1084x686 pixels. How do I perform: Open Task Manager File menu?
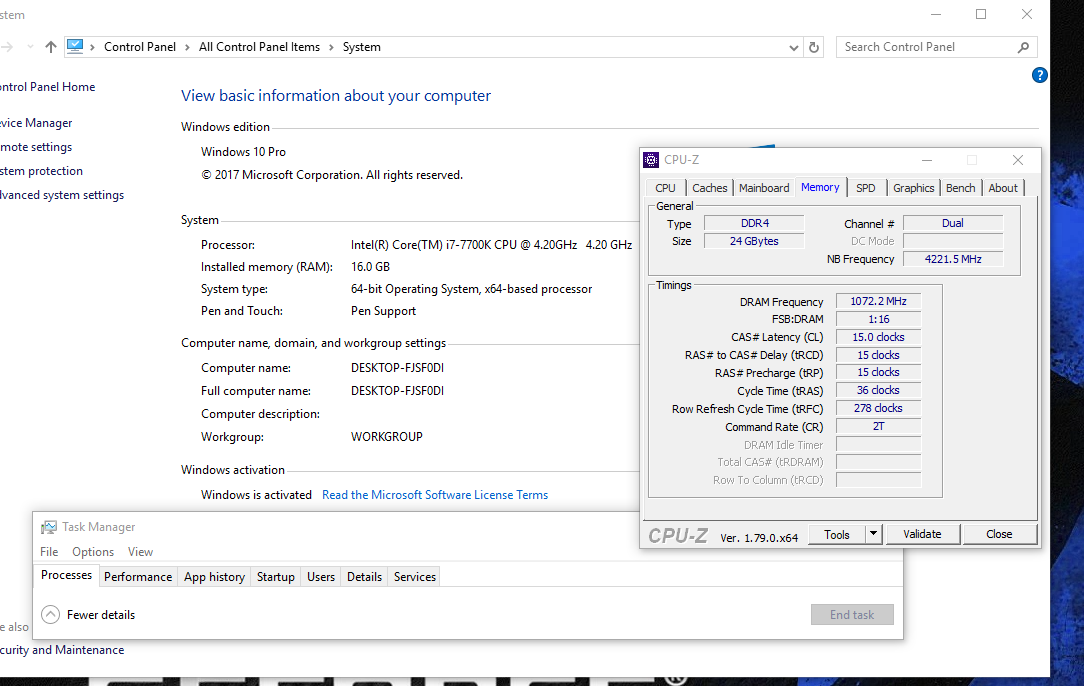pos(49,552)
